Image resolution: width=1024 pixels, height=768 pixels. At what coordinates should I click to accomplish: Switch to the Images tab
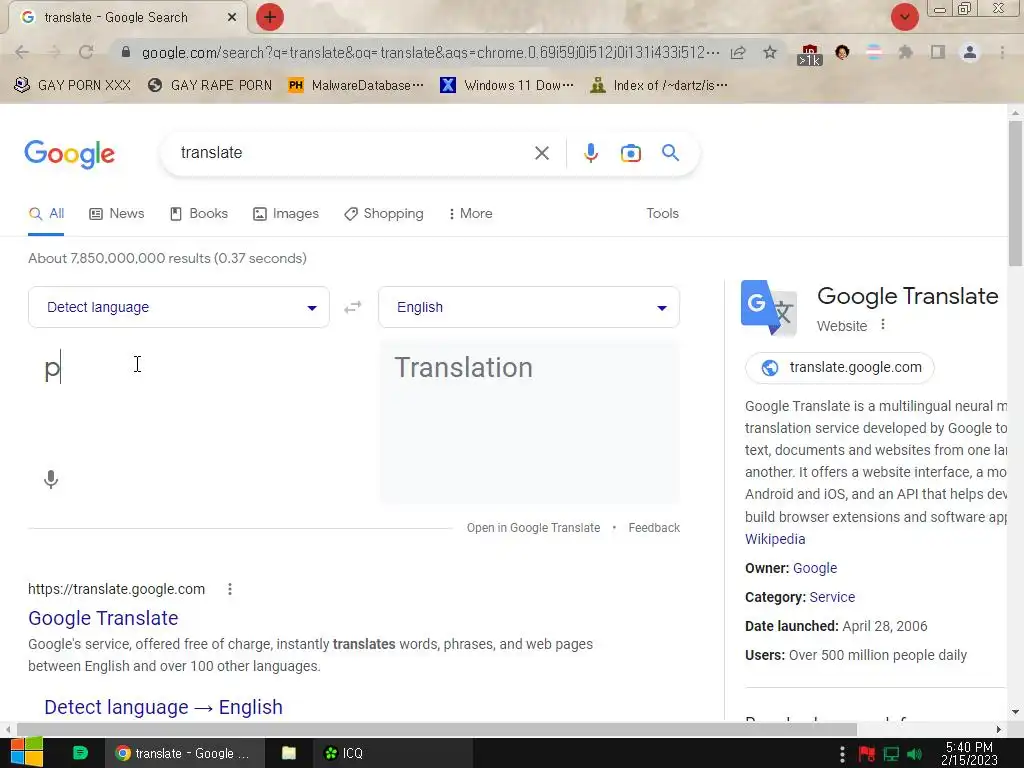pos(286,214)
